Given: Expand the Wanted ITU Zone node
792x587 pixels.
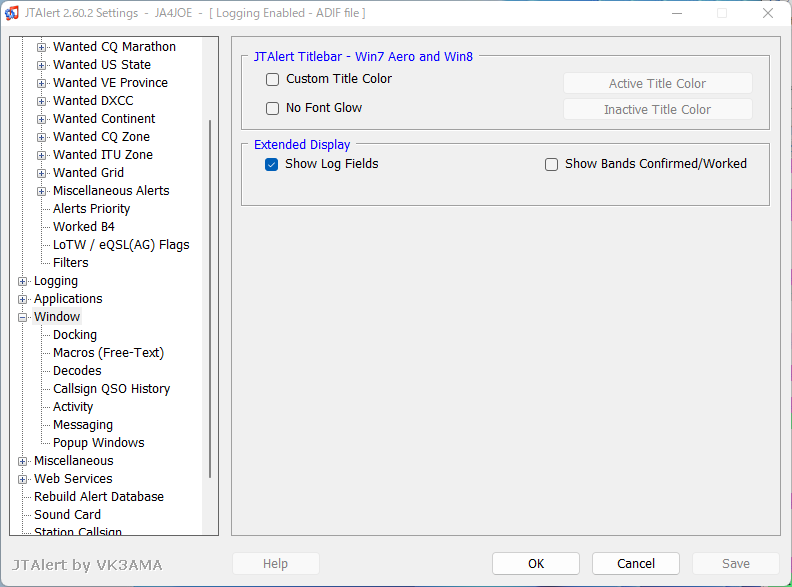Looking at the screenshot, I should click(41, 155).
